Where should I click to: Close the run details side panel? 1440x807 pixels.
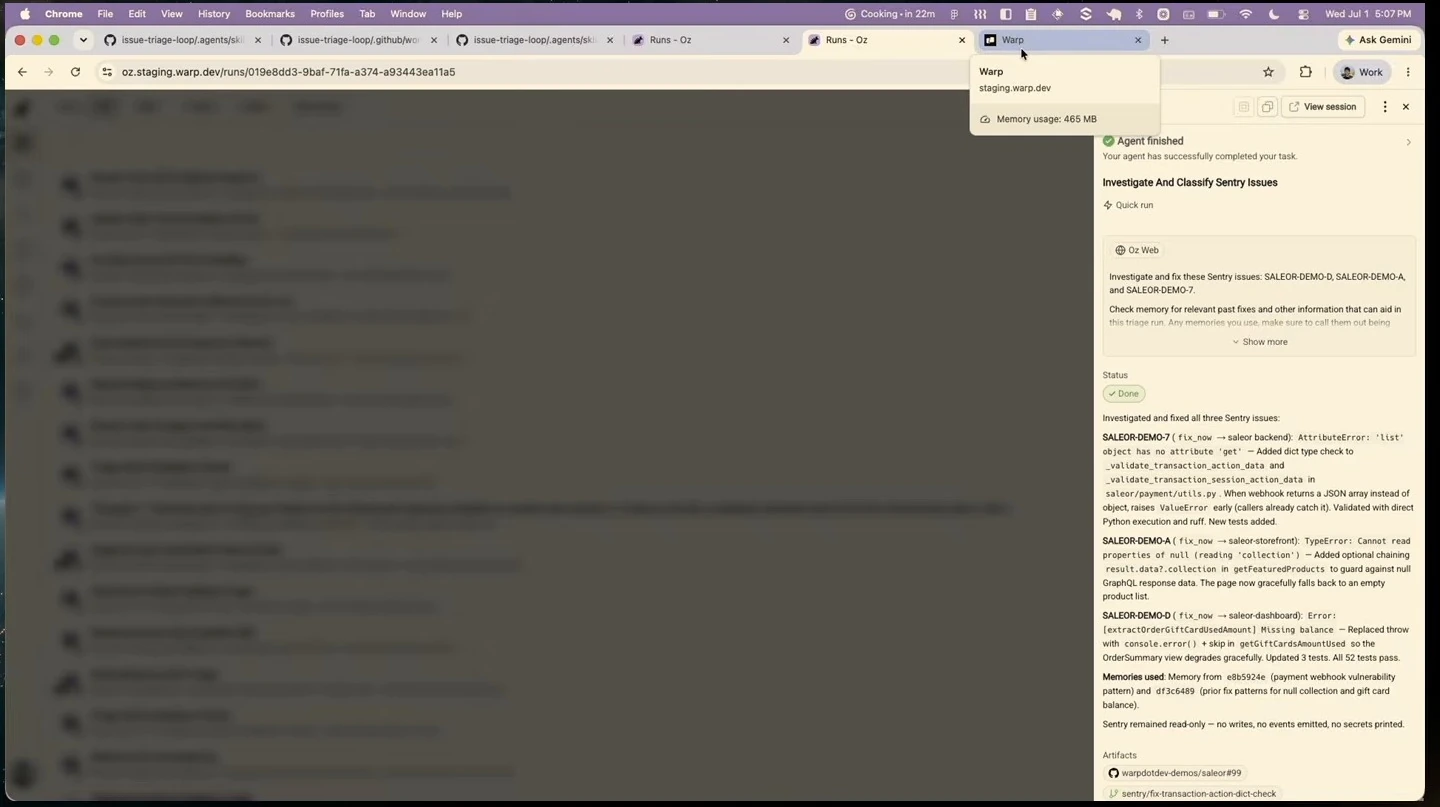(x=1406, y=107)
